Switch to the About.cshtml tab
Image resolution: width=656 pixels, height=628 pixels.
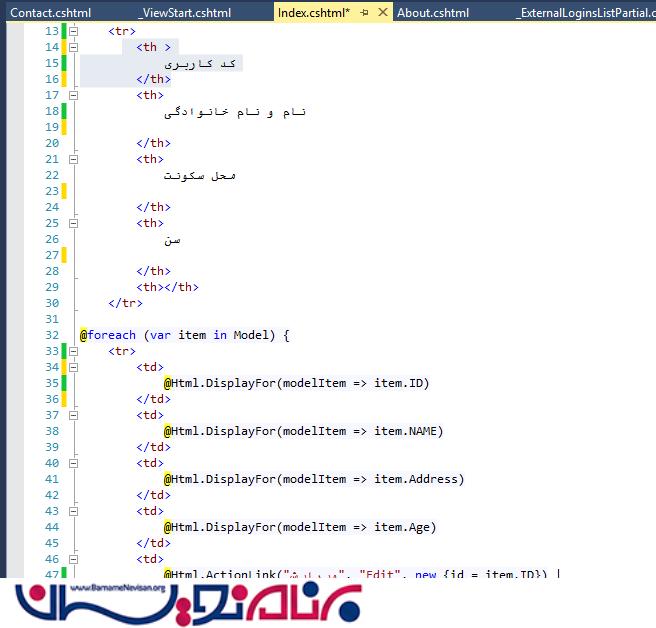[x=433, y=13]
